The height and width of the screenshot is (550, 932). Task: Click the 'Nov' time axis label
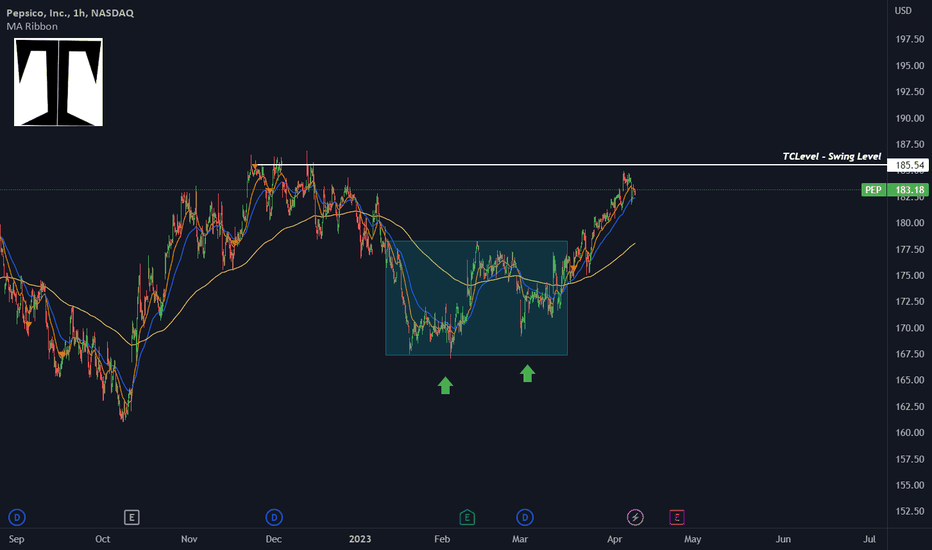coord(189,539)
